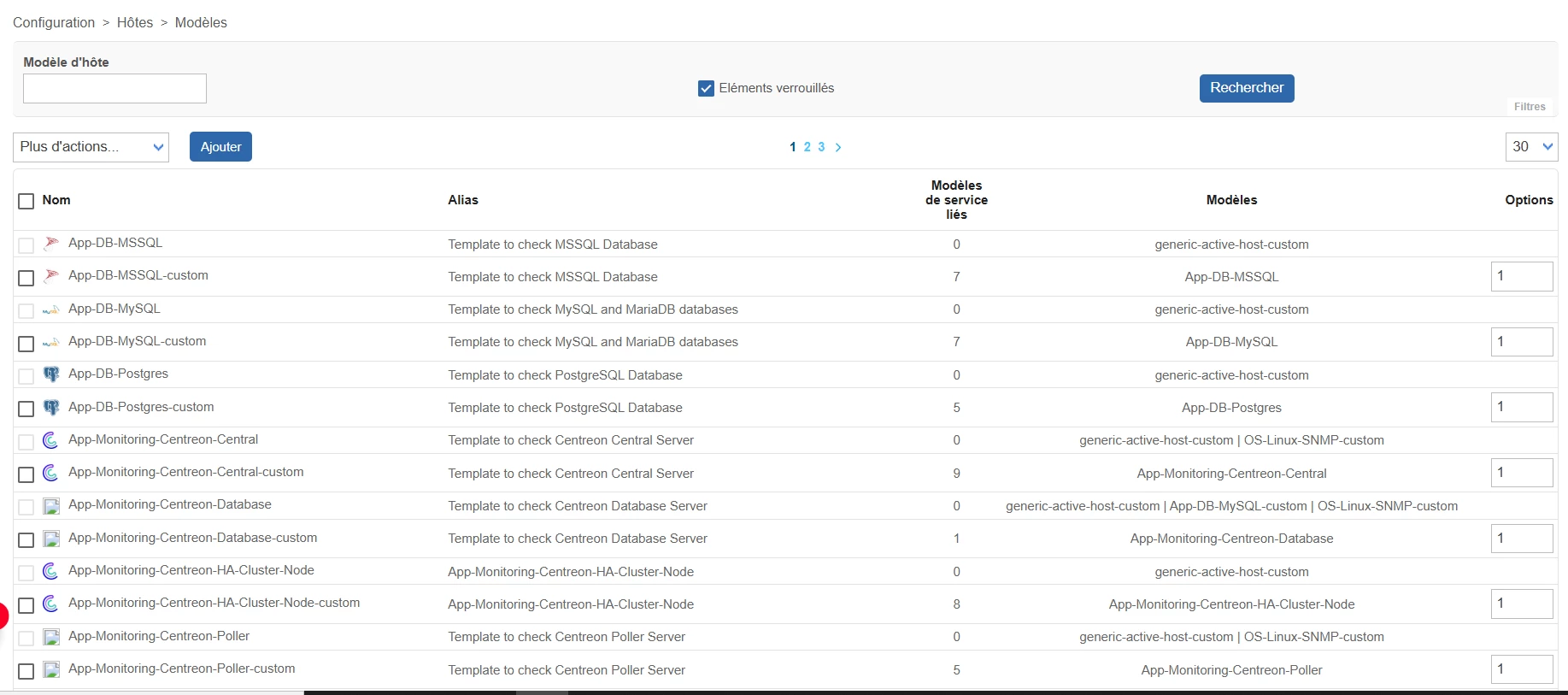Image resolution: width=1568 pixels, height=695 pixels.
Task: Click the Rechercher button
Action: (x=1247, y=88)
